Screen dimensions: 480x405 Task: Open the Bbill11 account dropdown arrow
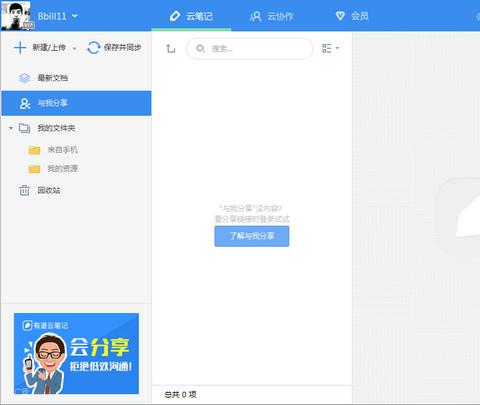coord(75,16)
